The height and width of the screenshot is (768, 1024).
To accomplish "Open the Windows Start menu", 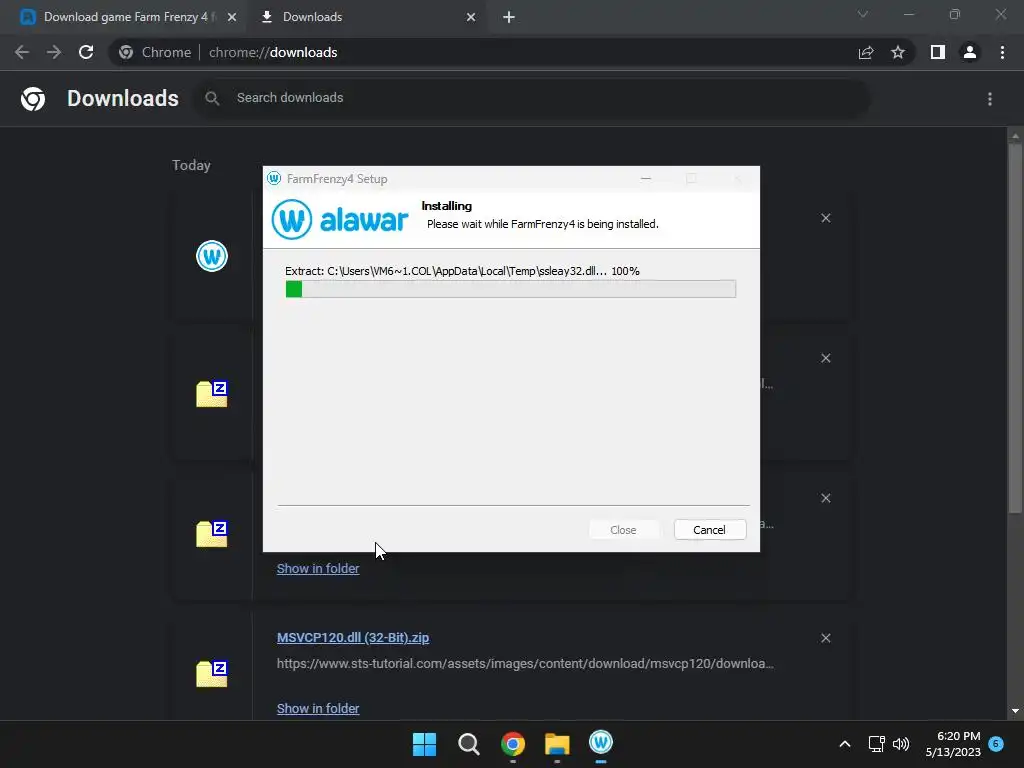I will [424, 744].
